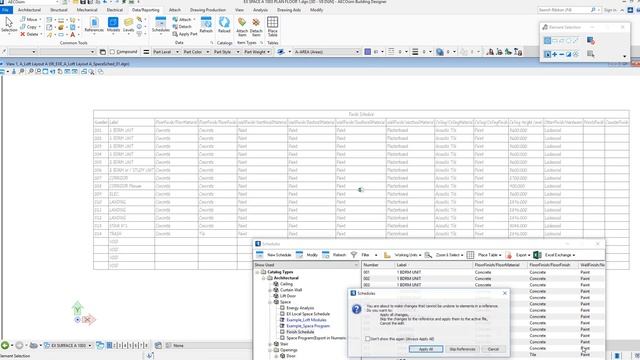Expand the Stair tree node

tap(270, 344)
